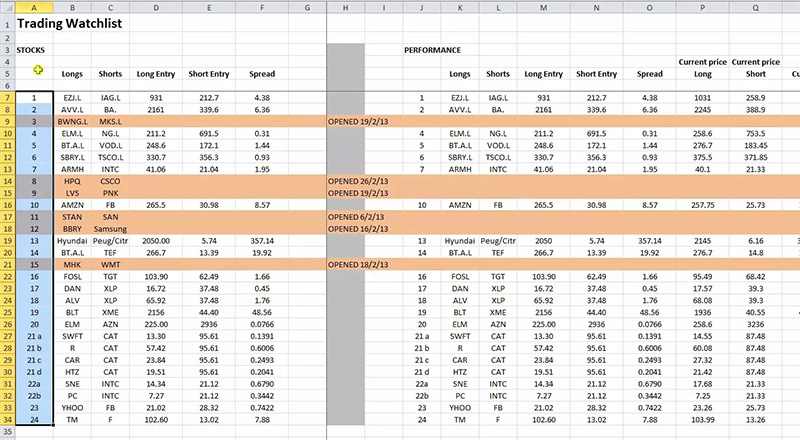Click the 265.5 long entry in Stocks table
800x440 pixels.
tap(156, 205)
